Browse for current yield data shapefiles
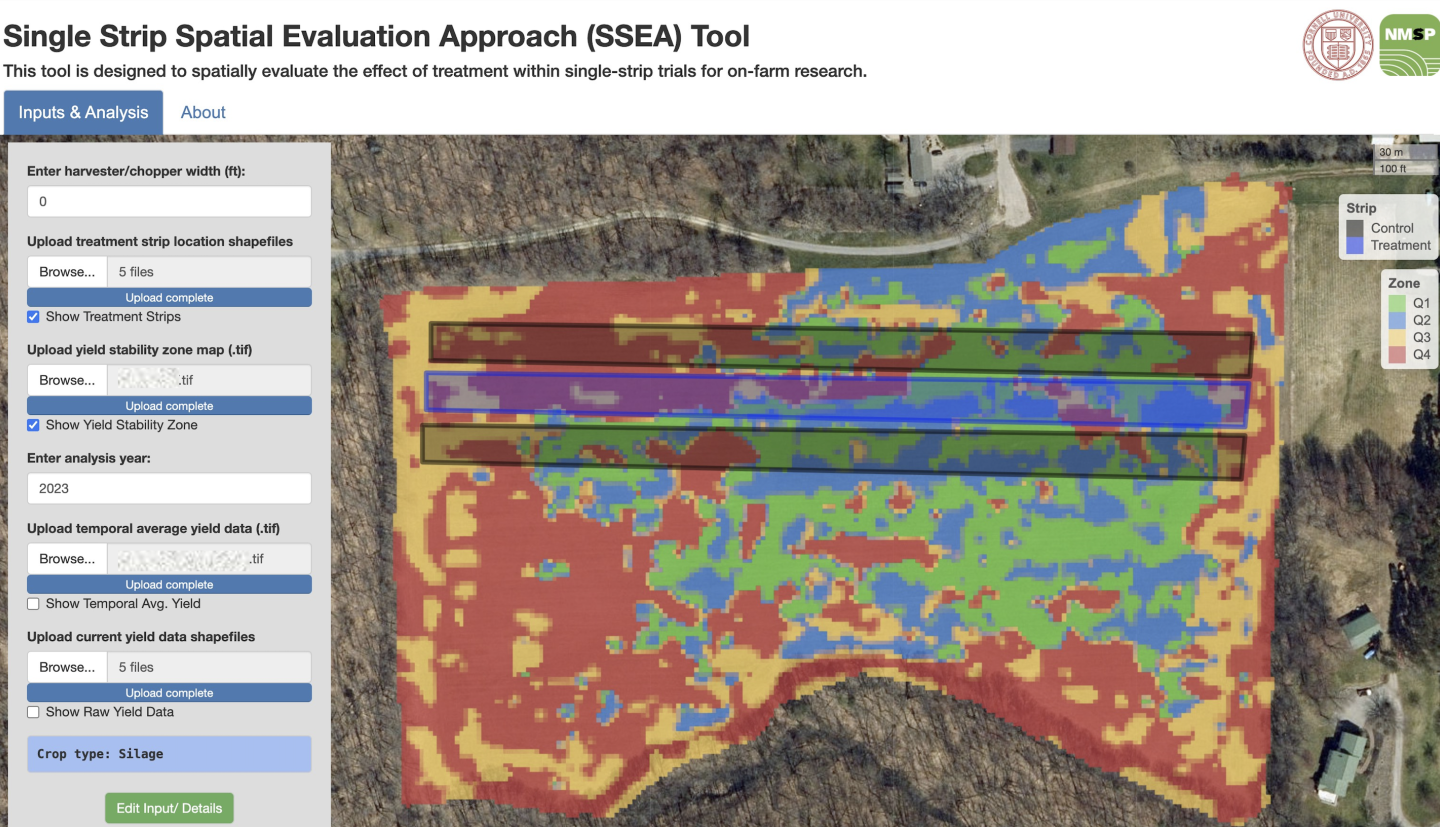Screen dimensions: 1440x827 click(x=67, y=667)
